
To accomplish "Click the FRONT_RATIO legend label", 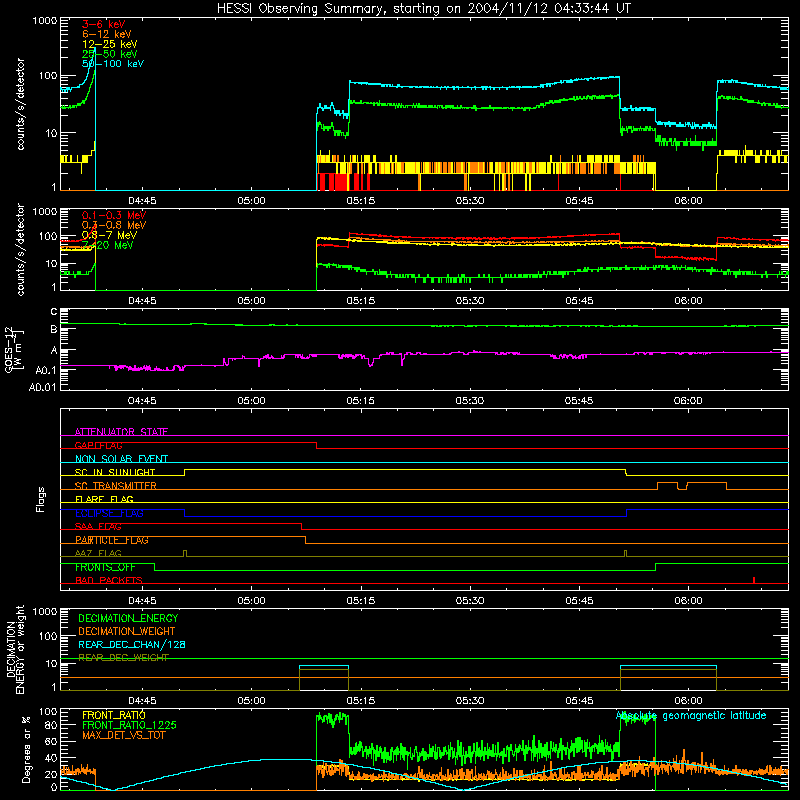I will pos(114,715).
